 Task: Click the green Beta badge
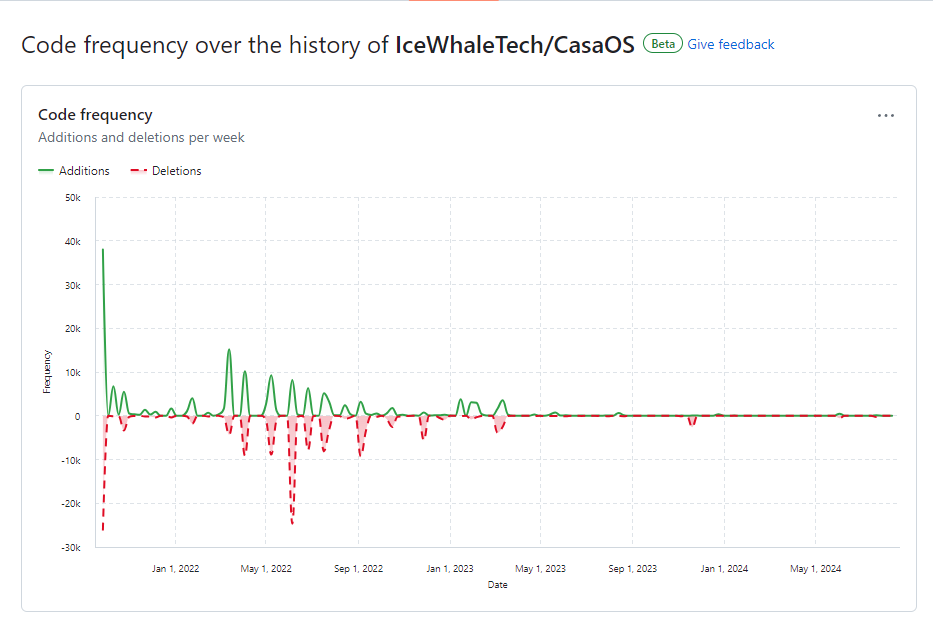(662, 44)
